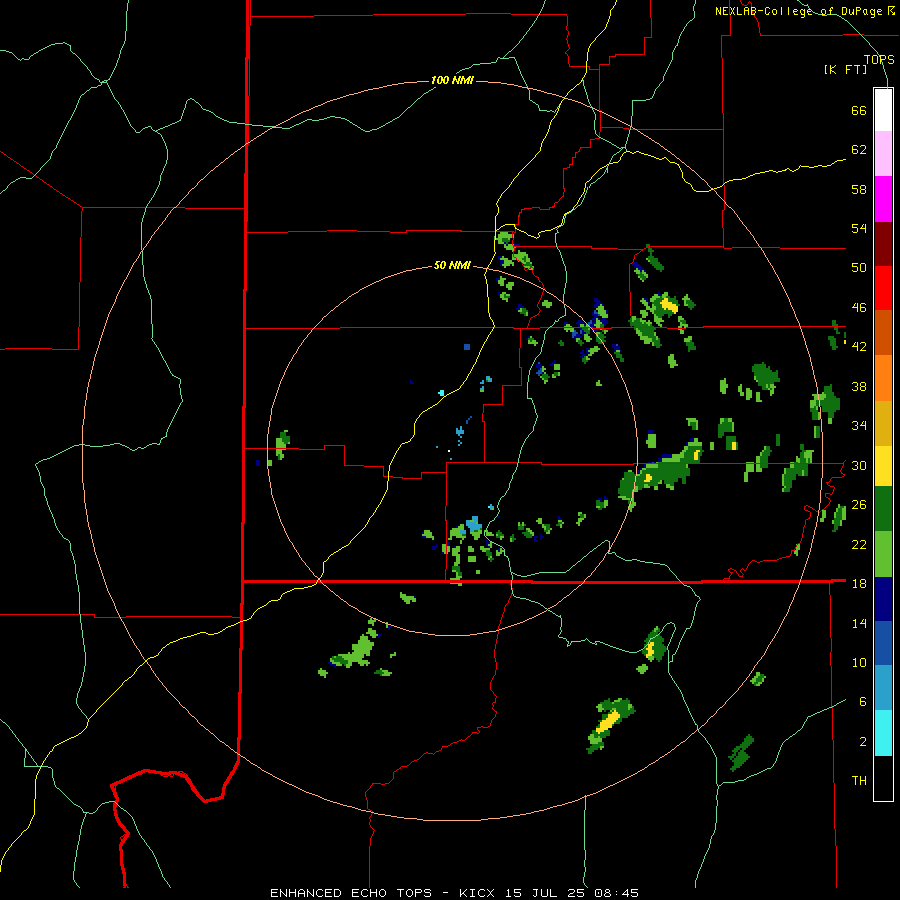This screenshot has width=900, height=900.
Task: Click the TH threshold label
Action: tap(859, 781)
